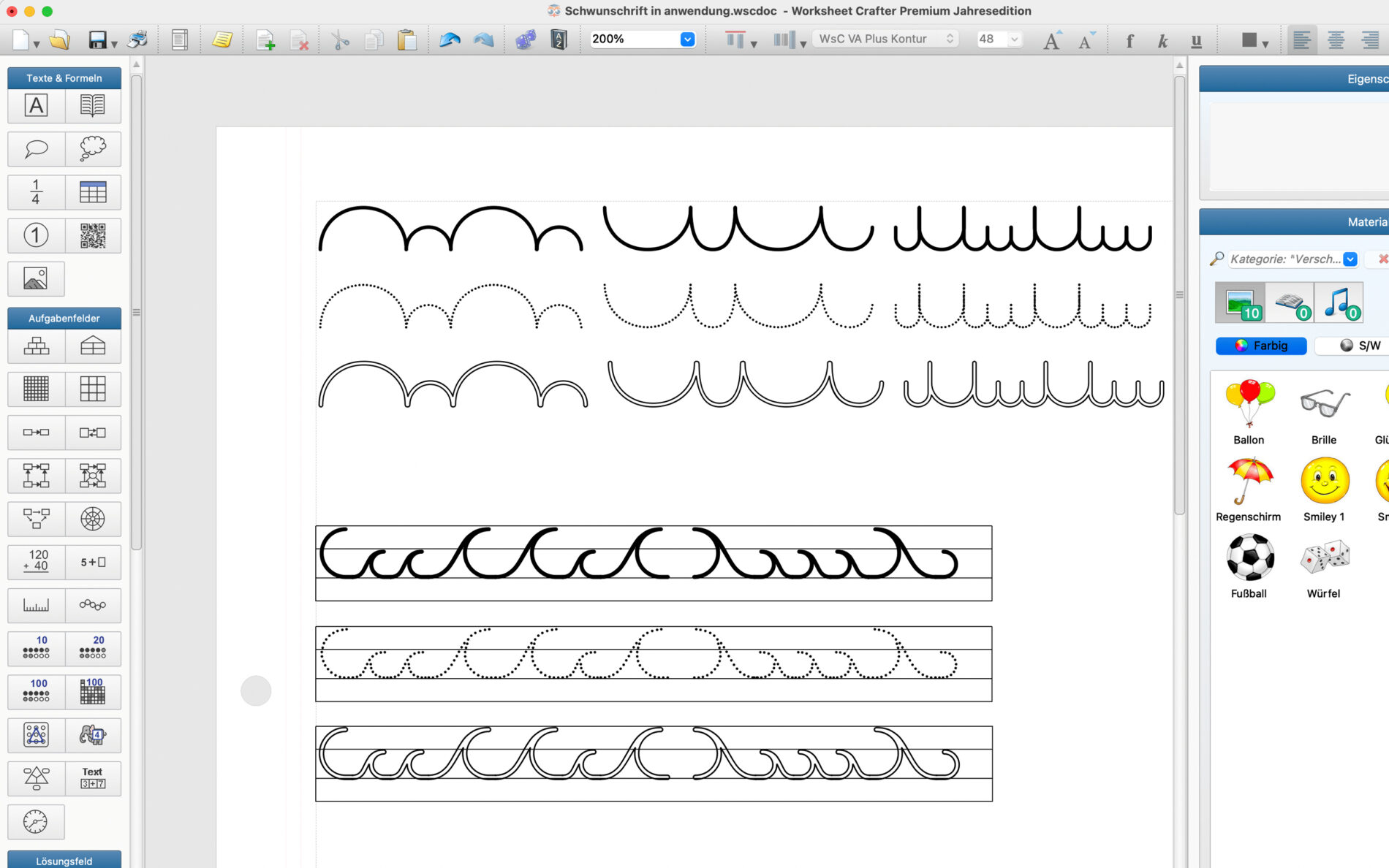Align text left
Viewport: 1389px width, 868px height.
click(1301, 39)
